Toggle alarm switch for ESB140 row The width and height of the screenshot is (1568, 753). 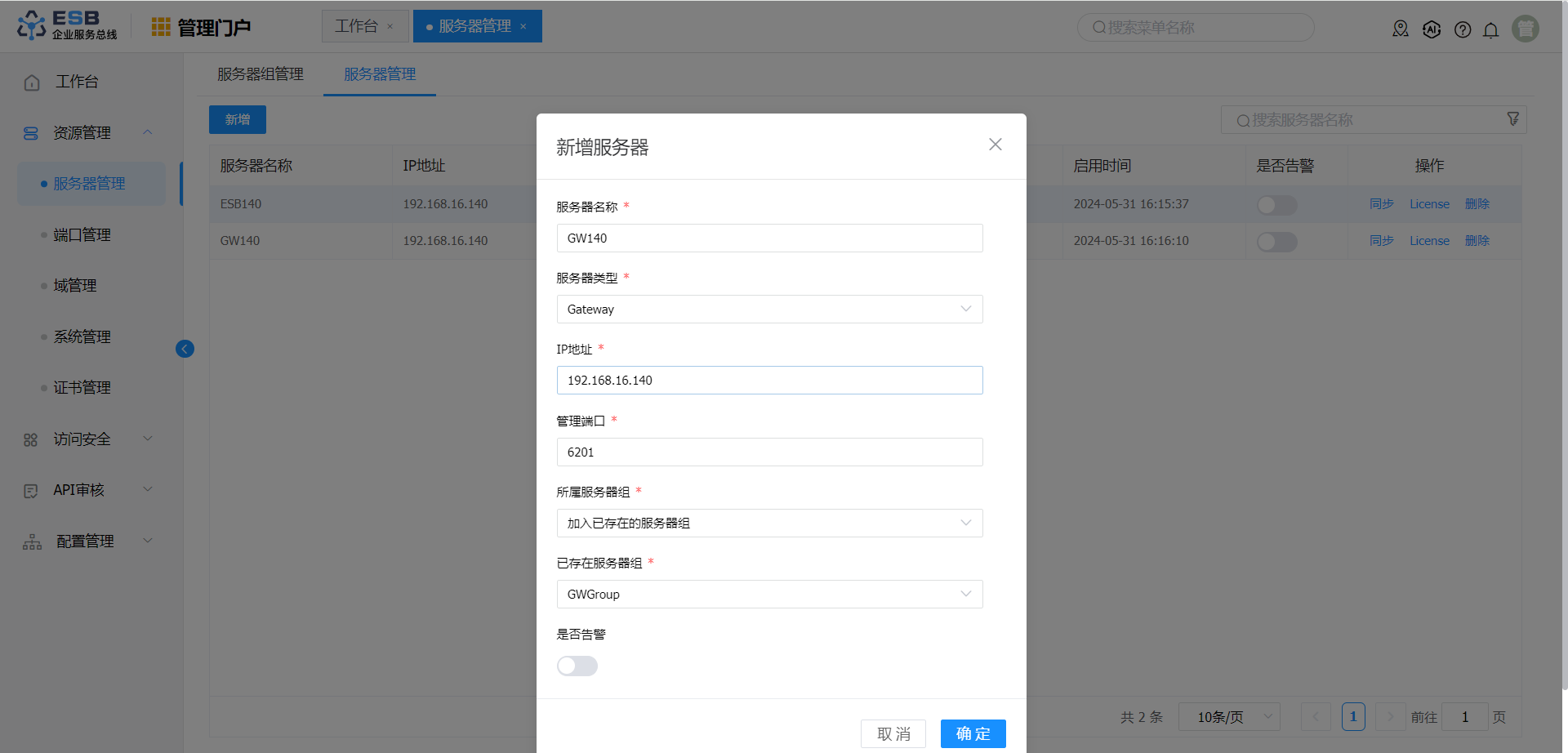tap(1277, 205)
